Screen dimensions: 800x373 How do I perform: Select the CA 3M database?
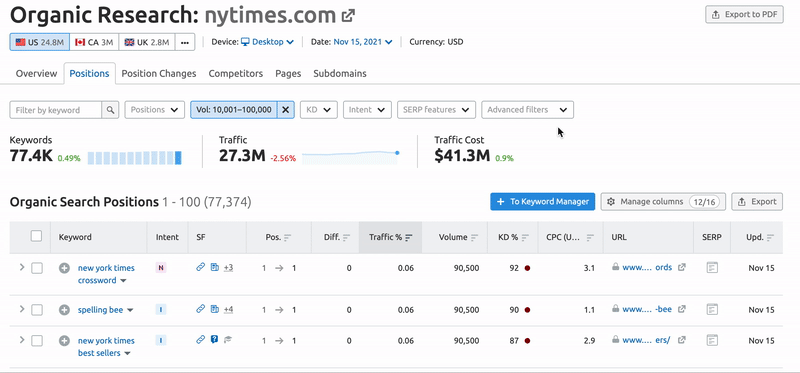click(94, 42)
